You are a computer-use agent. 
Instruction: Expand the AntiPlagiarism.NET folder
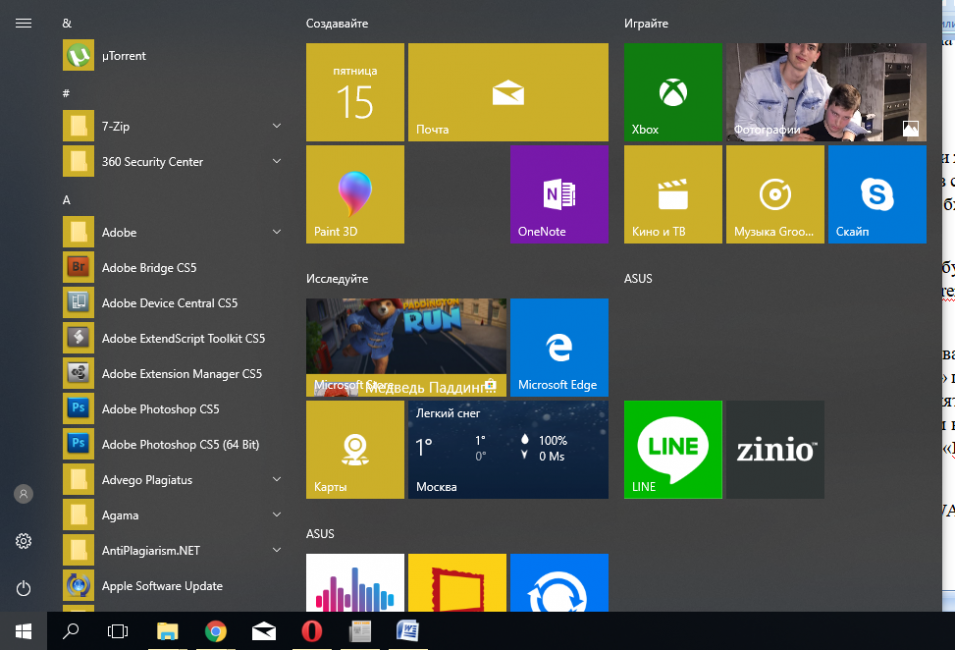[x=172, y=550]
